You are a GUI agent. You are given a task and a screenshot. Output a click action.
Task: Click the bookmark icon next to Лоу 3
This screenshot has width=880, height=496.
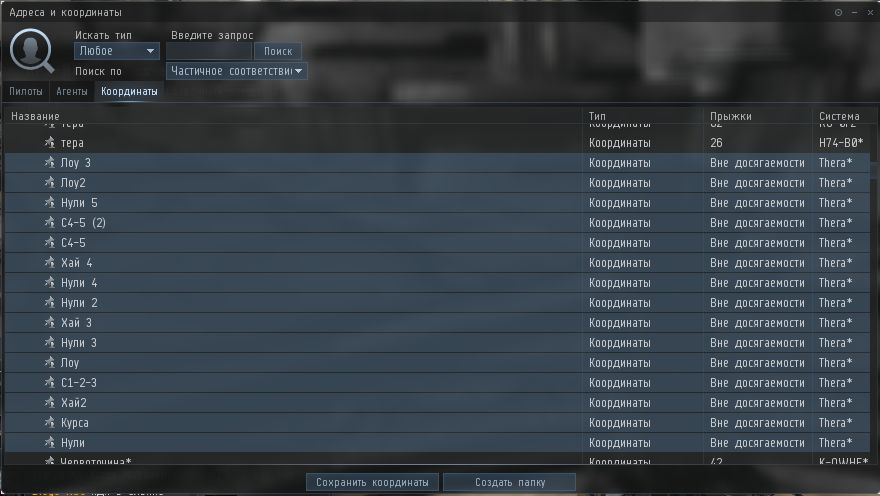[x=50, y=163]
